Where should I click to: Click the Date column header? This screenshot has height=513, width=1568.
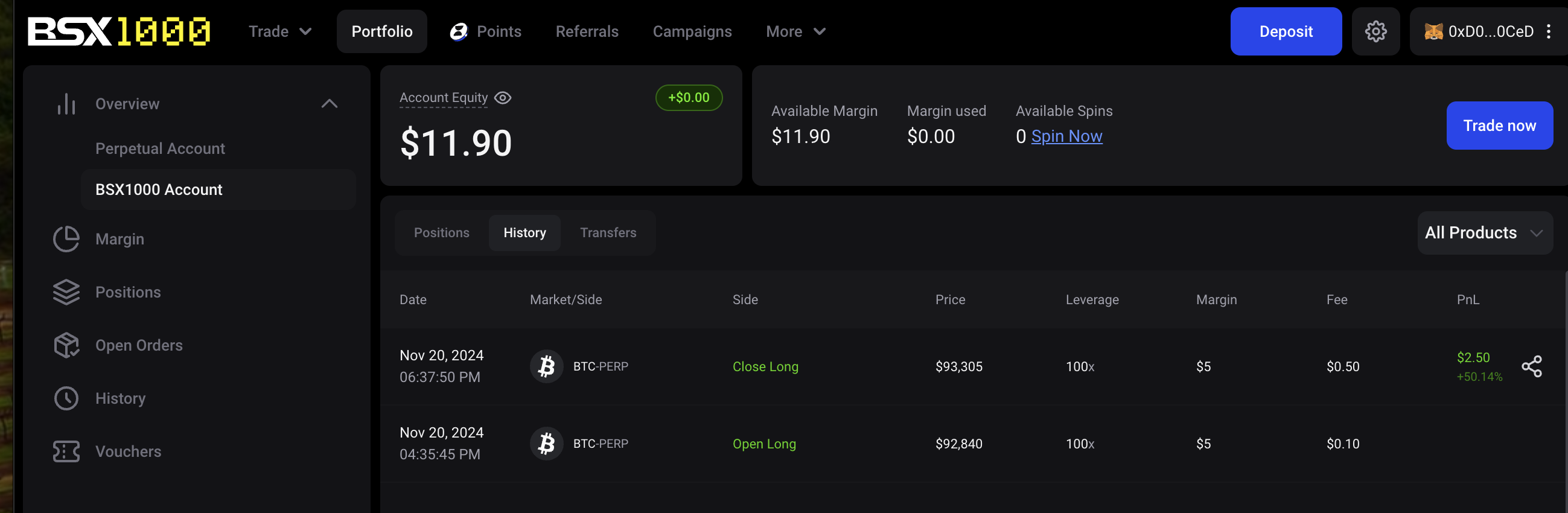(413, 299)
